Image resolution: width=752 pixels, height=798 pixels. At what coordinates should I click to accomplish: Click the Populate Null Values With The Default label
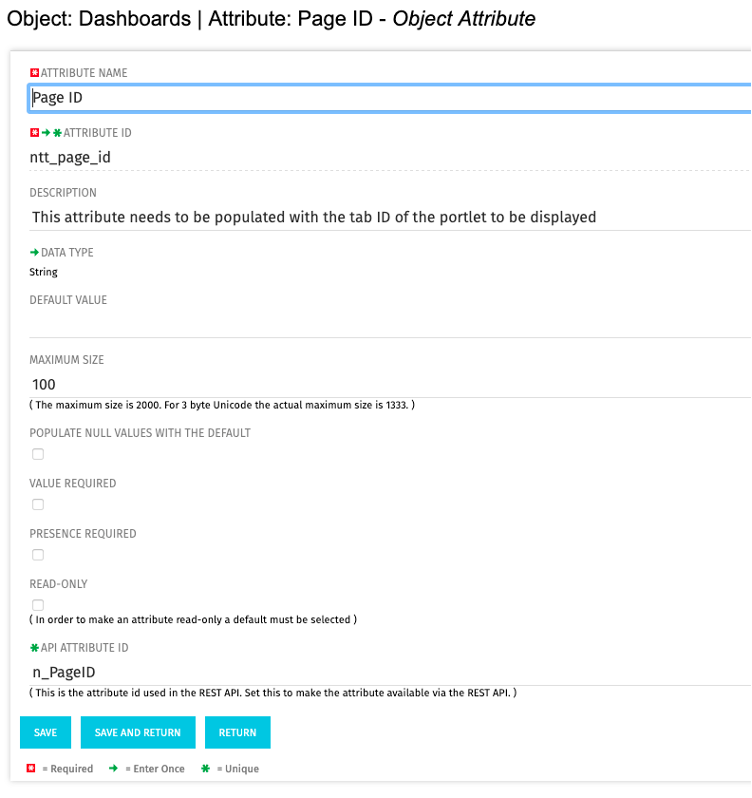click(140, 433)
